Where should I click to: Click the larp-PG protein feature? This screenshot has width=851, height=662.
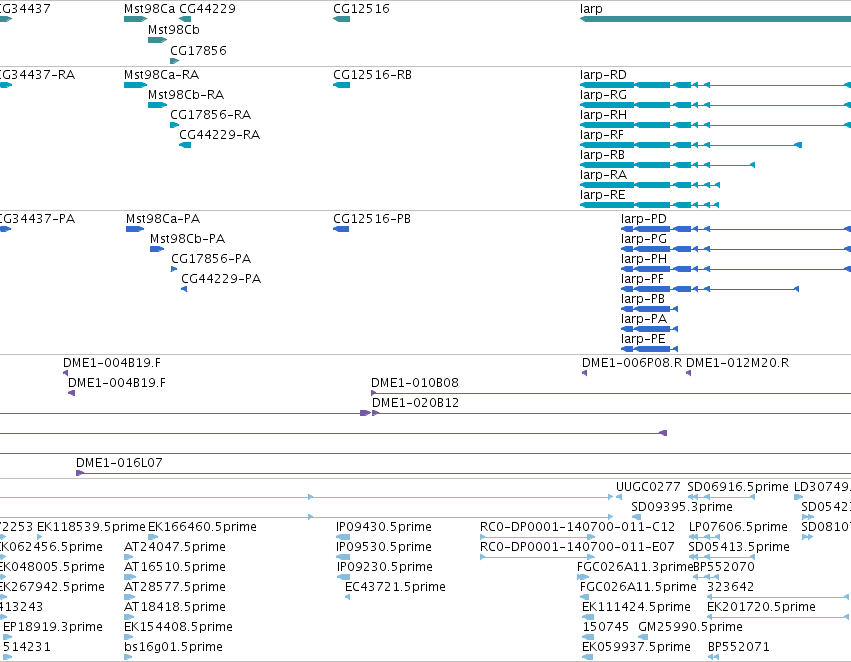tap(736, 249)
